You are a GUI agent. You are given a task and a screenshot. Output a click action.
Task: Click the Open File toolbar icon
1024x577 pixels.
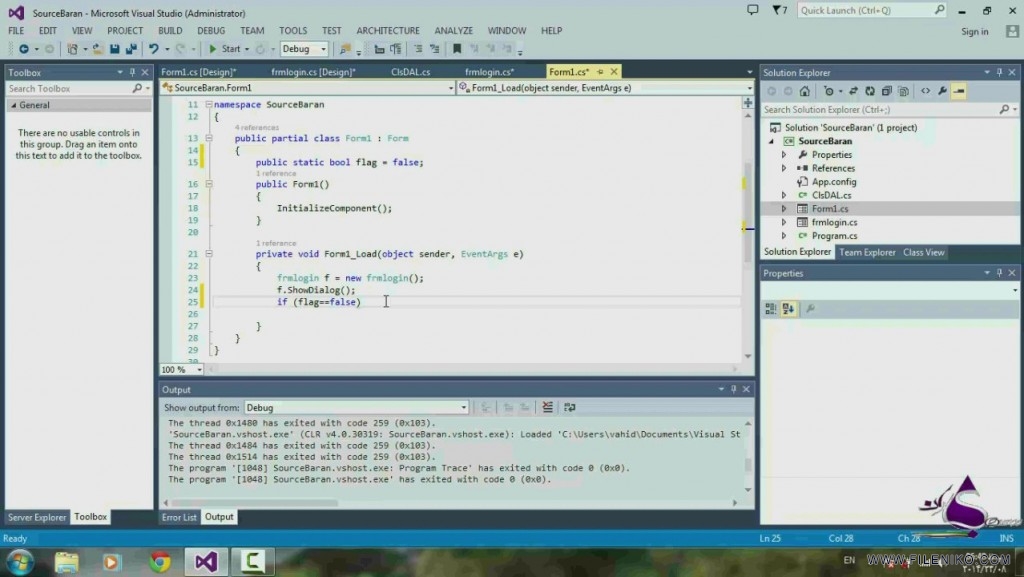[97, 49]
